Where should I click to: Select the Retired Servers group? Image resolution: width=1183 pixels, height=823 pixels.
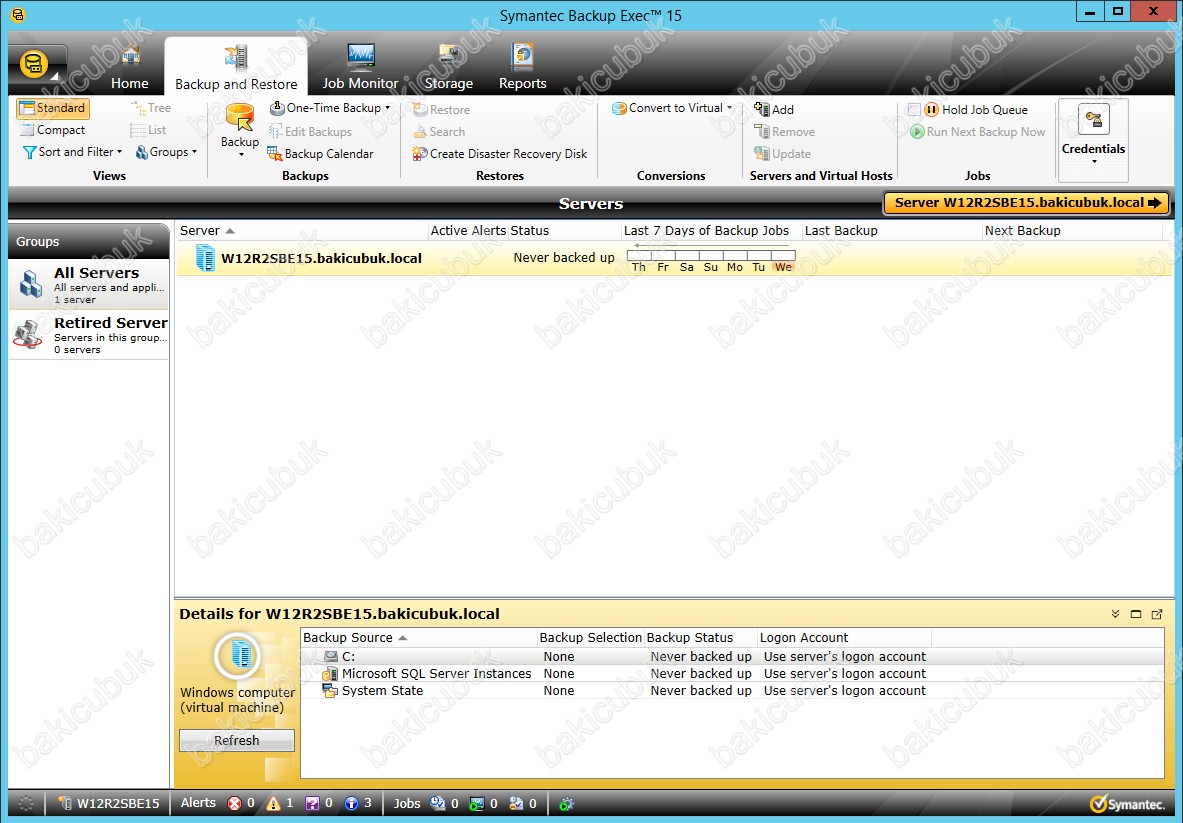tap(89, 334)
